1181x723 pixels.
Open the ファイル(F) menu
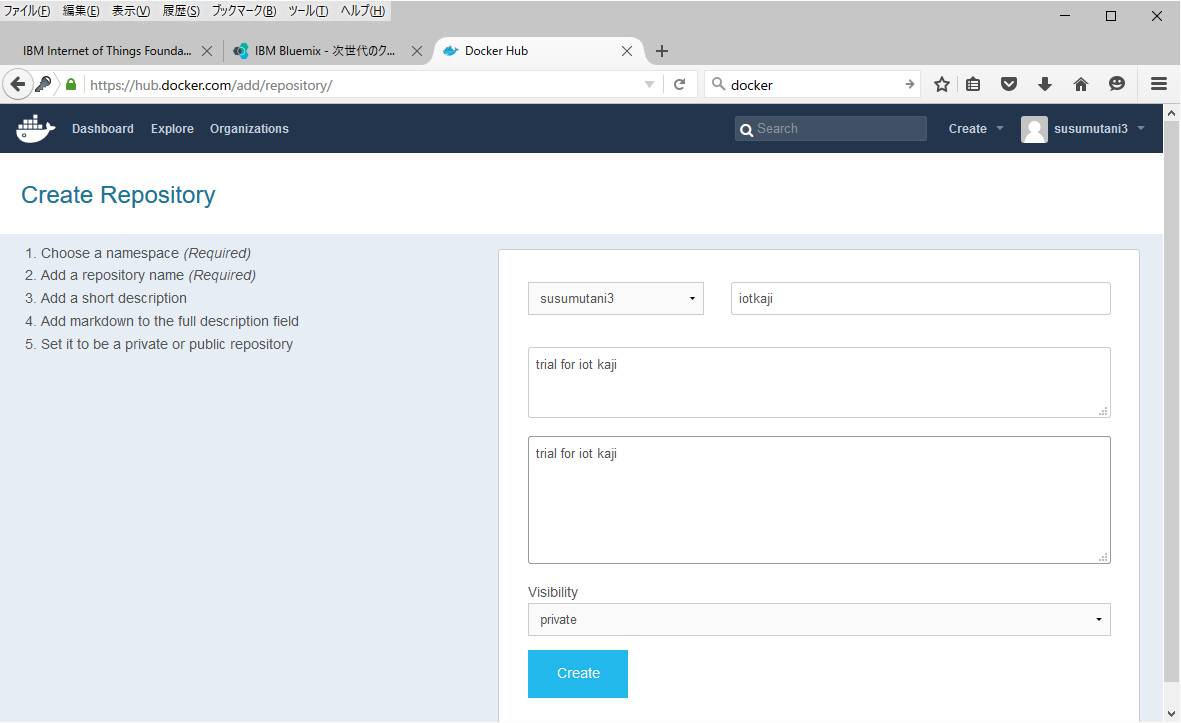tap(26, 11)
